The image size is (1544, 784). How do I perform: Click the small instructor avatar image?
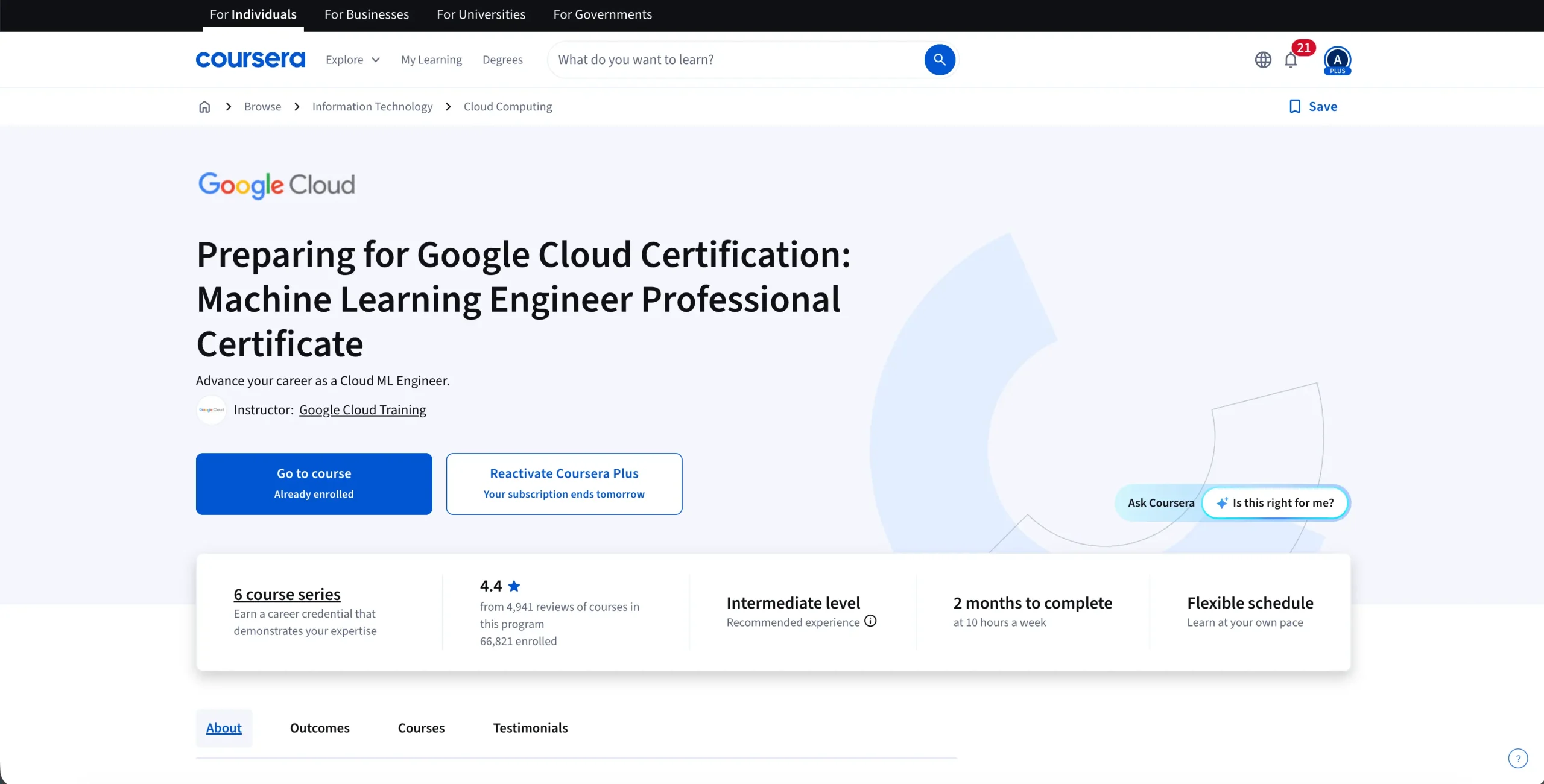pyautogui.click(x=211, y=410)
